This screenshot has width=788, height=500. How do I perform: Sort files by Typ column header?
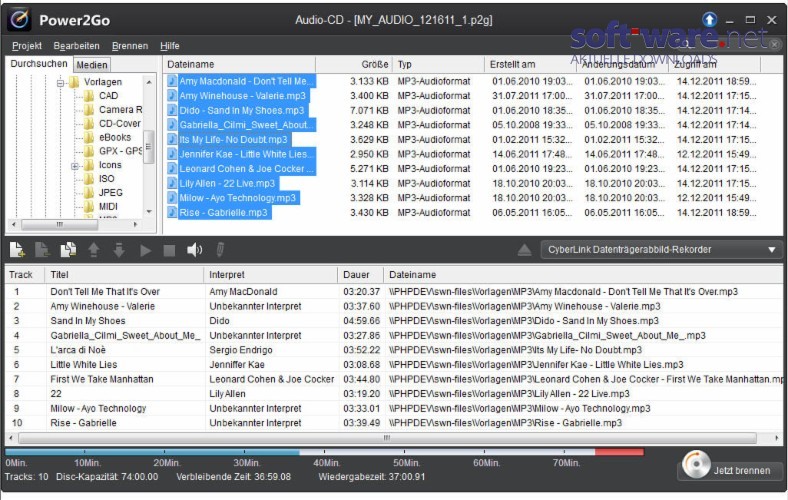coord(439,64)
